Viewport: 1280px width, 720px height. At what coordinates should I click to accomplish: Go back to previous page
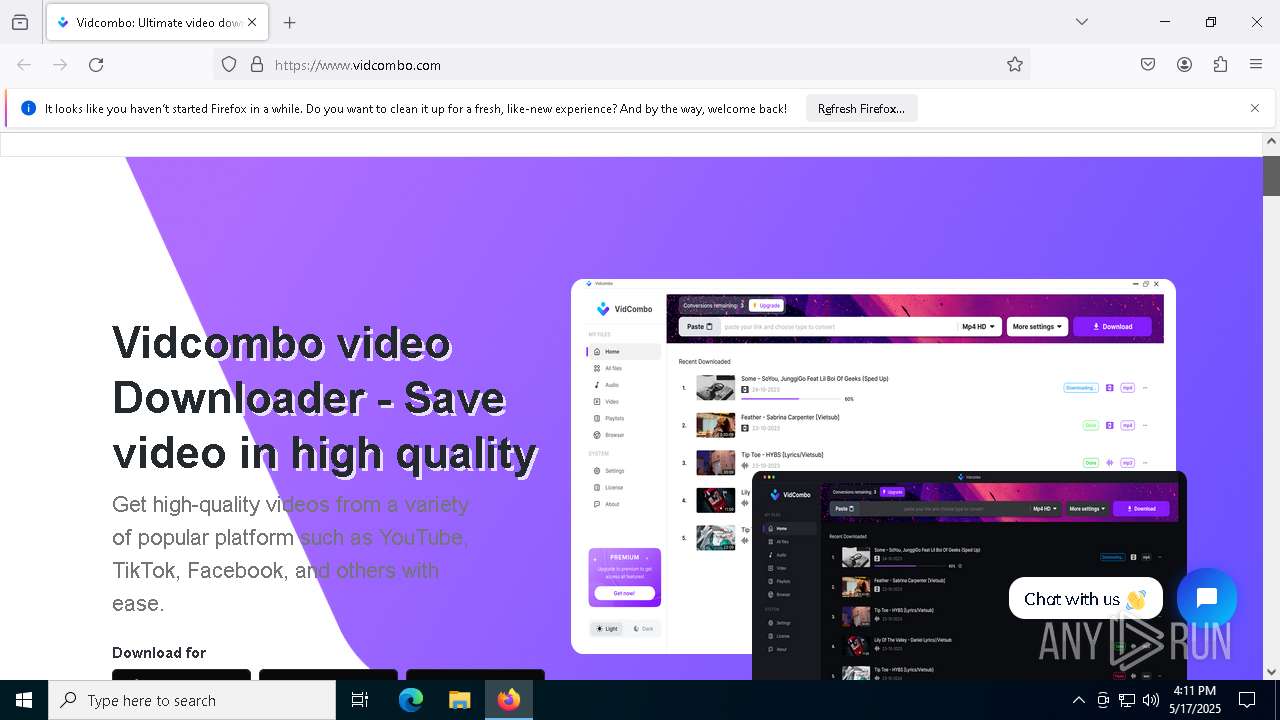[x=24, y=65]
